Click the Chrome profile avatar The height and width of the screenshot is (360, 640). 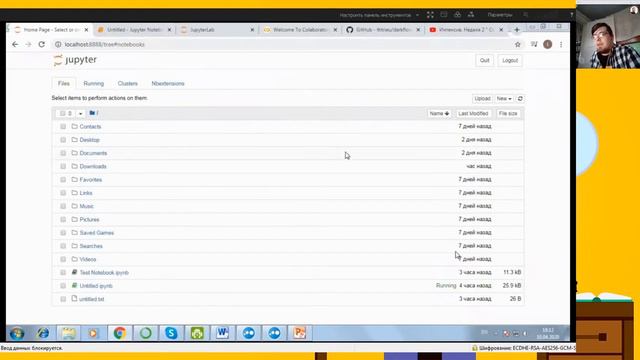point(548,44)
